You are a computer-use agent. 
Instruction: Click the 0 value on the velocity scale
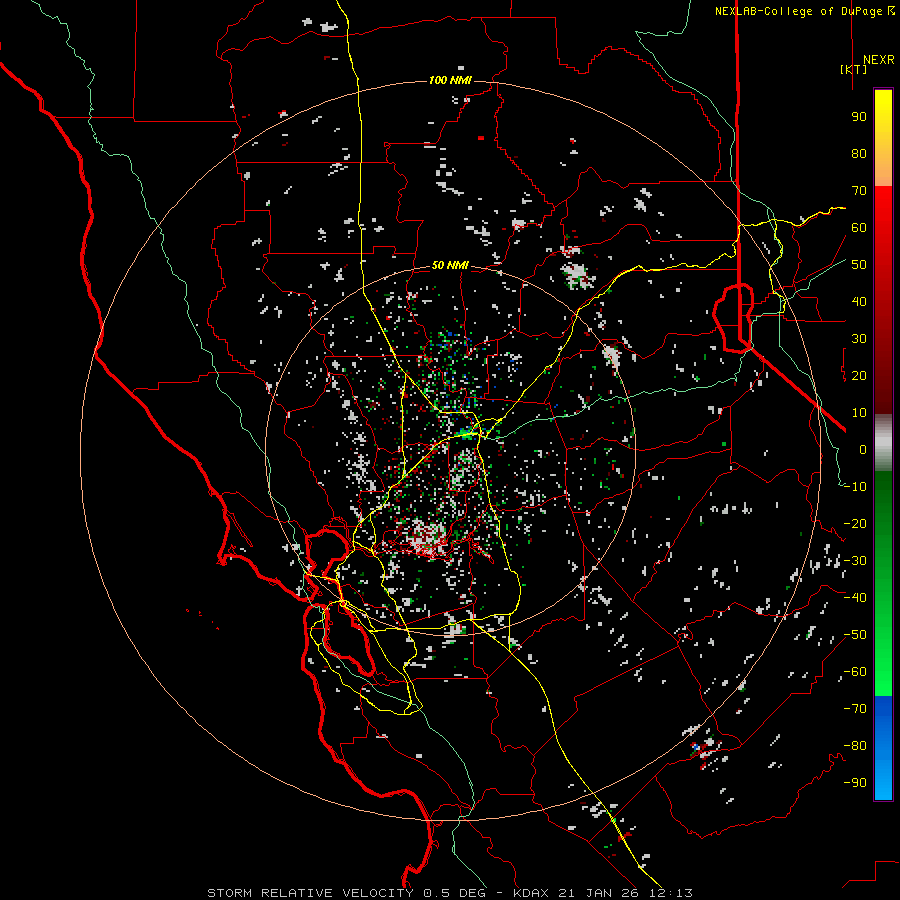(x=863, y=450)
